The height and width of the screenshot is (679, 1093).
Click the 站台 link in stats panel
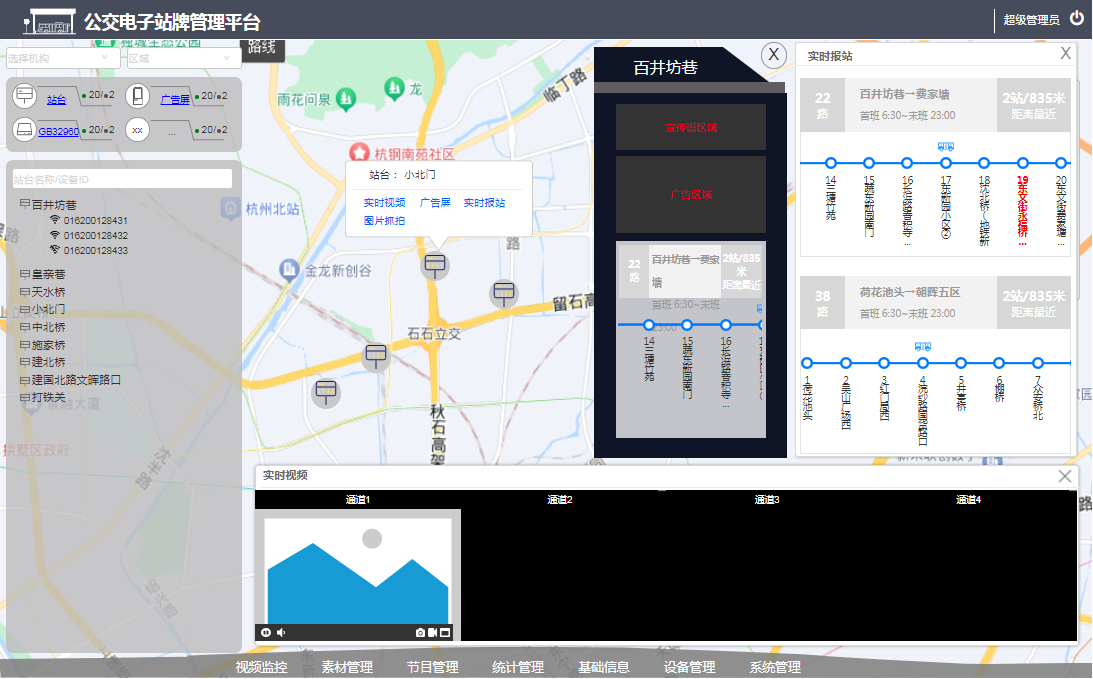coord(56,100)
